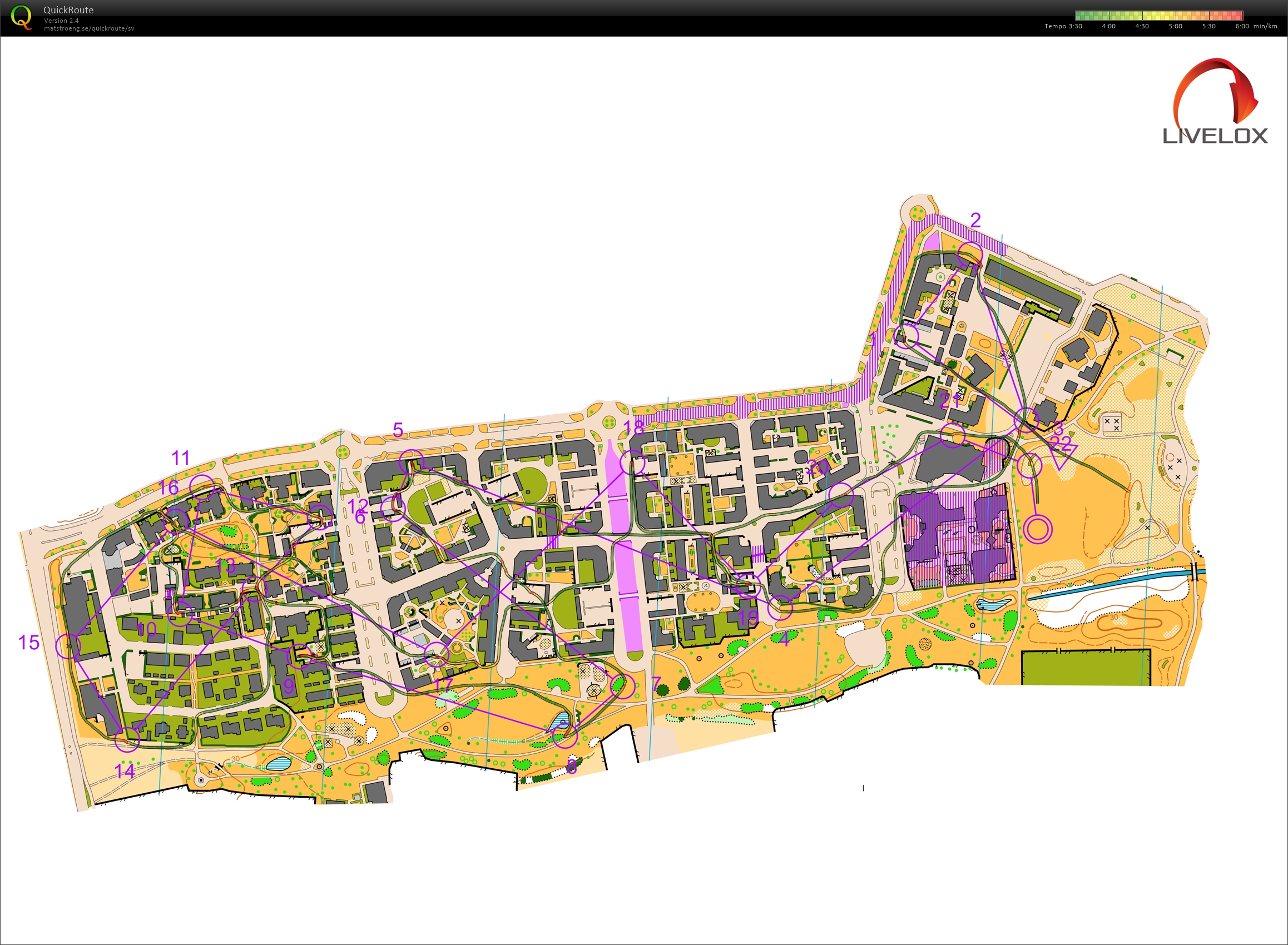Click the 4:00 tempo legend label
This screenshot has width=1288, height=945.
[1108, 26]
